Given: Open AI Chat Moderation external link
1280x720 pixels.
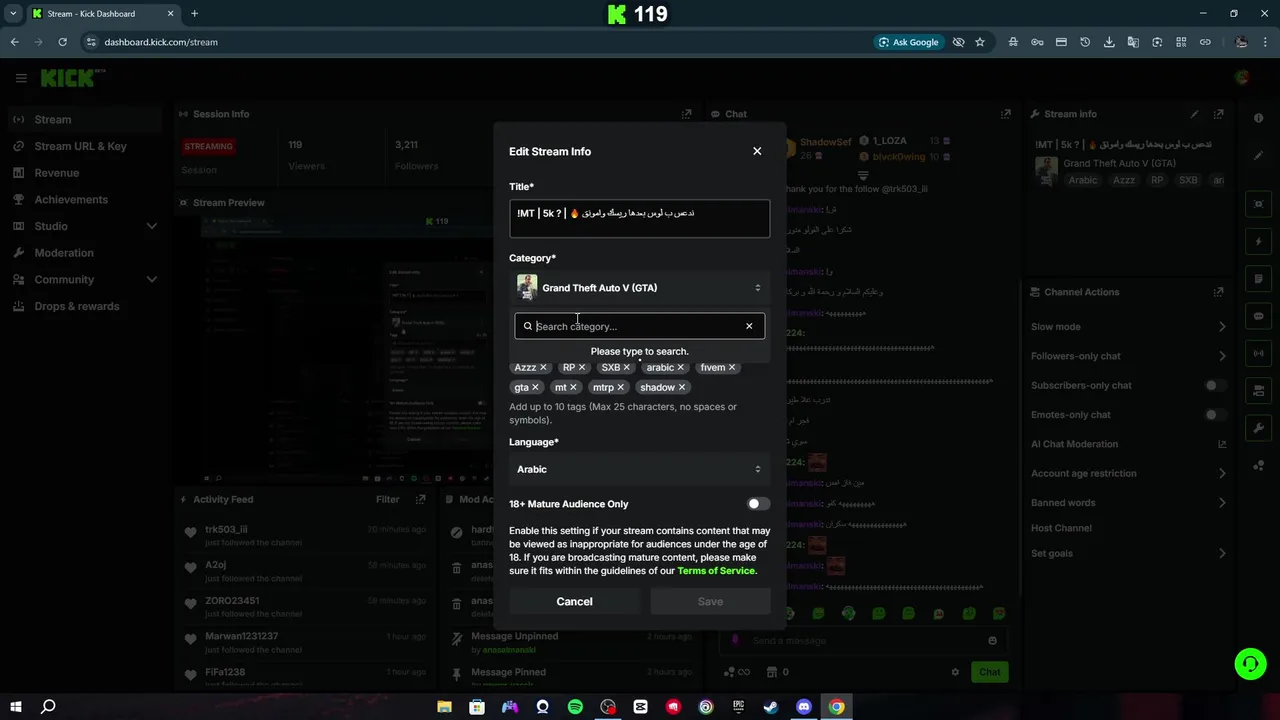Looking at the screenshot, I should (x=1221, y=444).
